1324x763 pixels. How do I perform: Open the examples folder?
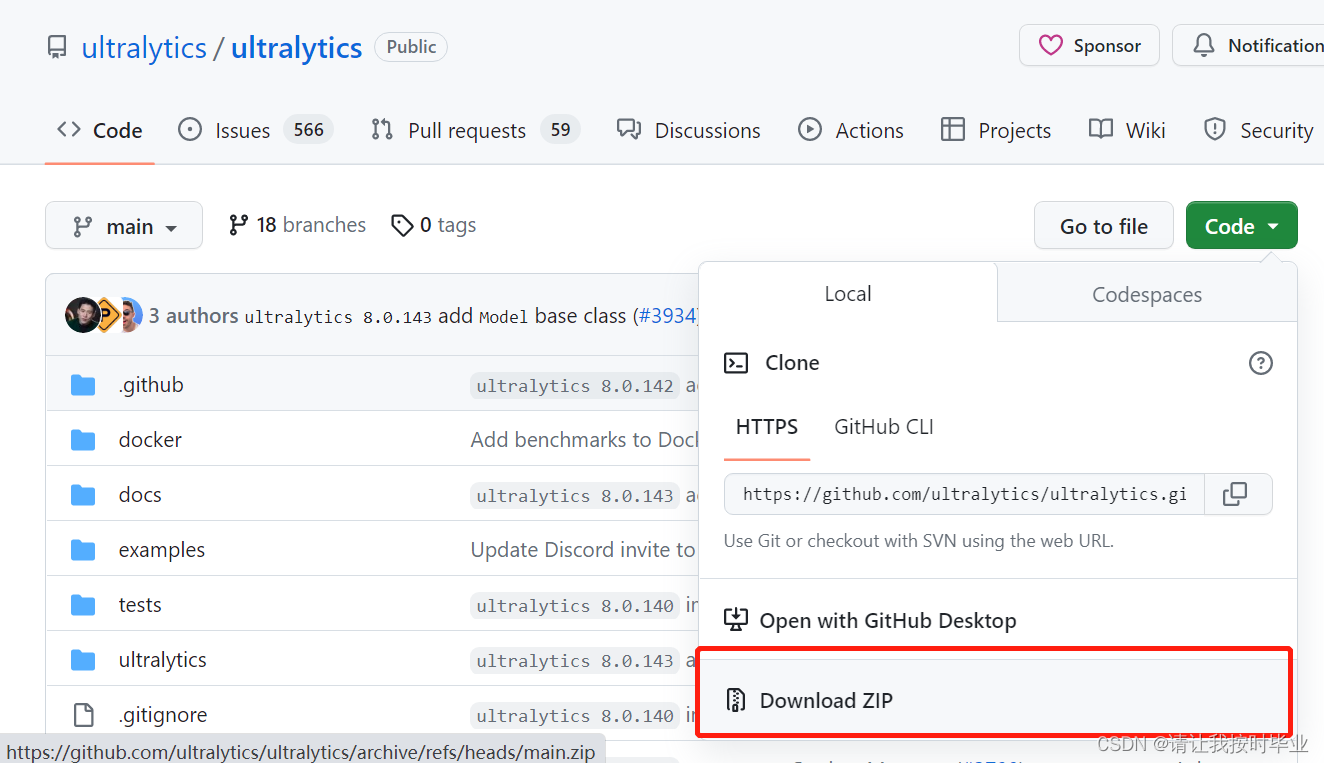click(162, 550)
